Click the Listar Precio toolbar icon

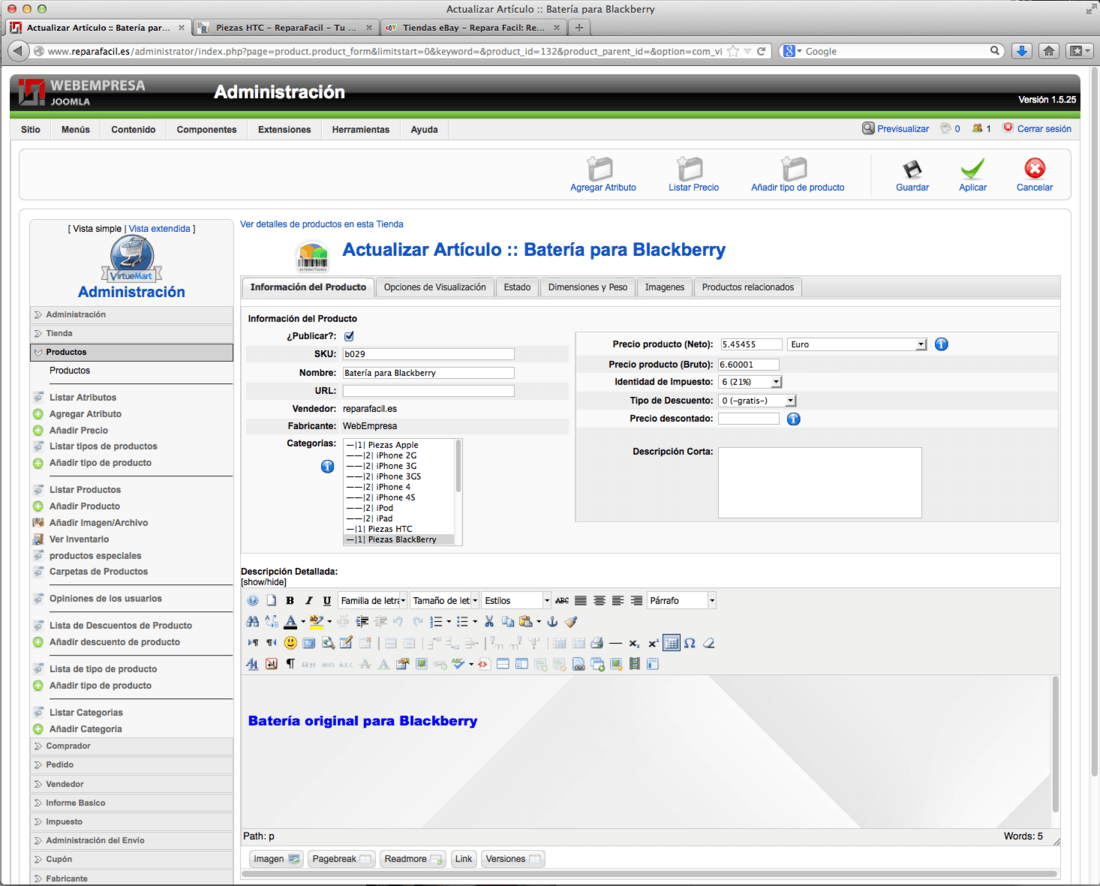coord(690,169)
